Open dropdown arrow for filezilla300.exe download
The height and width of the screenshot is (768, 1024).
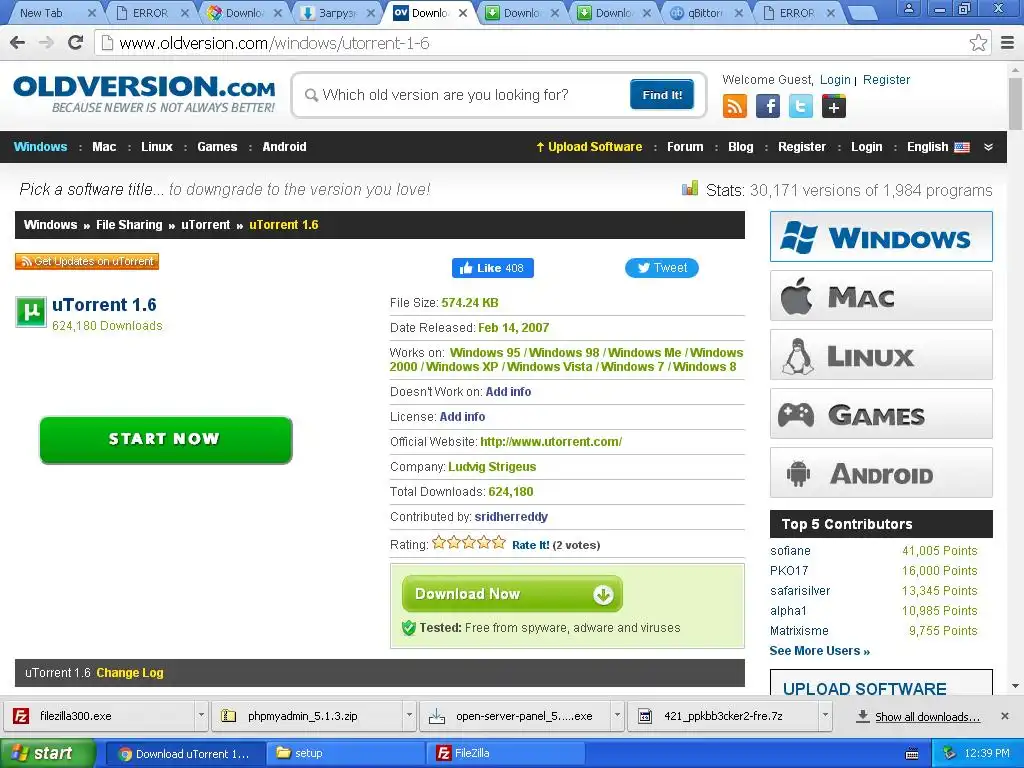201,716
